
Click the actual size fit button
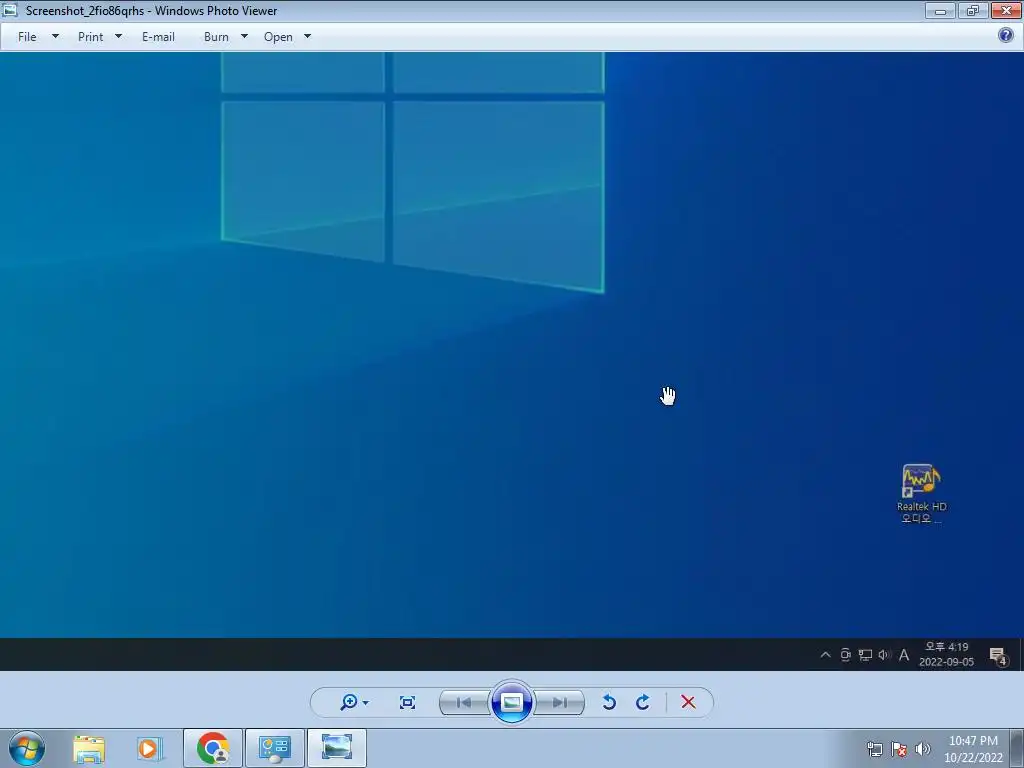(x=408, y=703)
